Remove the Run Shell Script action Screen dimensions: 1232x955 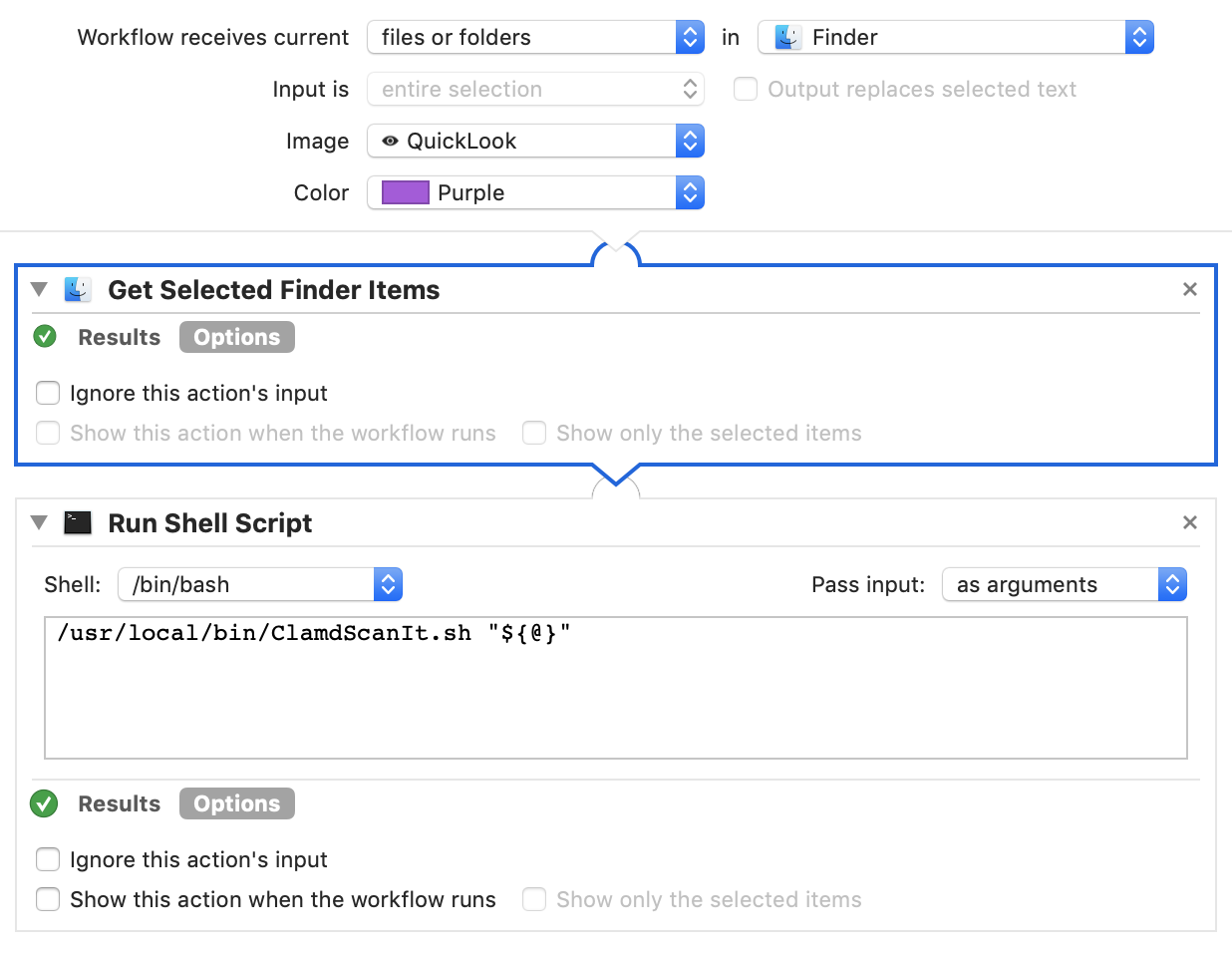coord(1189,523)
